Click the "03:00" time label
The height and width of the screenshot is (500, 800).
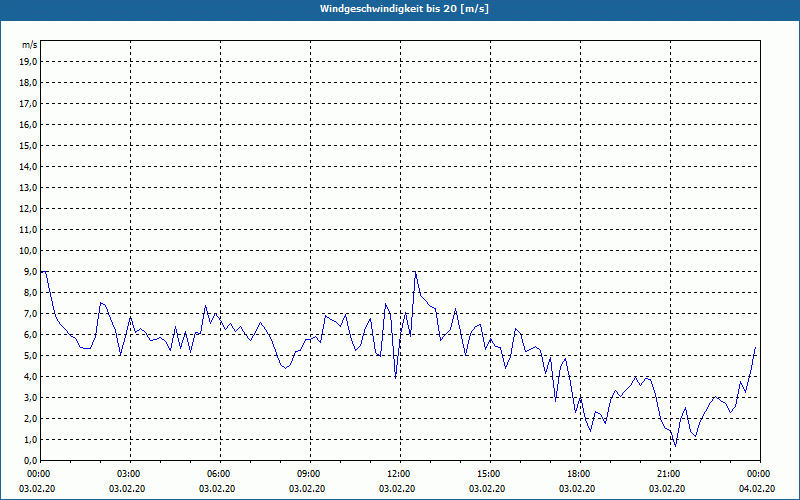coord(131,474)
